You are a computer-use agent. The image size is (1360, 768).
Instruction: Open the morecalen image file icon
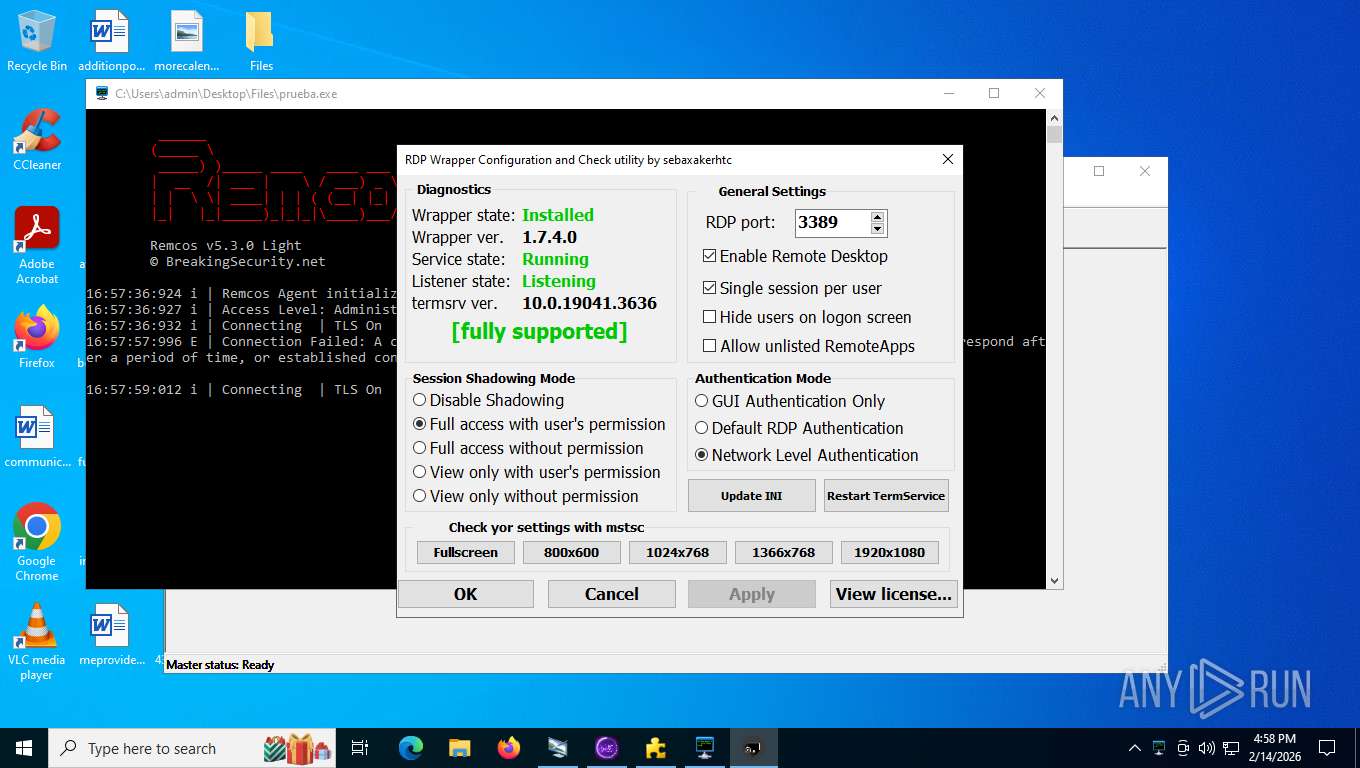pos(186,40)
